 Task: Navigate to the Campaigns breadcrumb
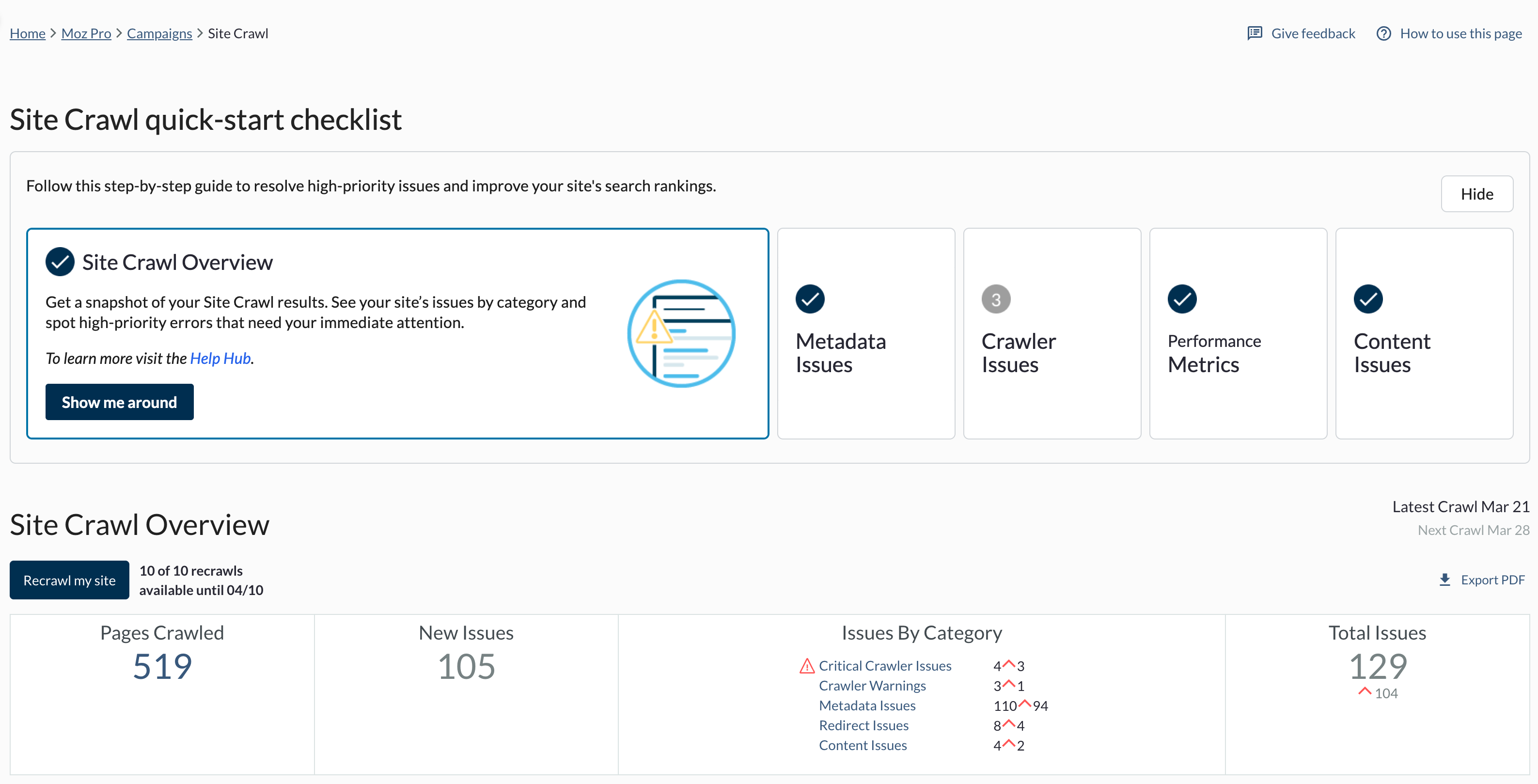pos(159,33)
